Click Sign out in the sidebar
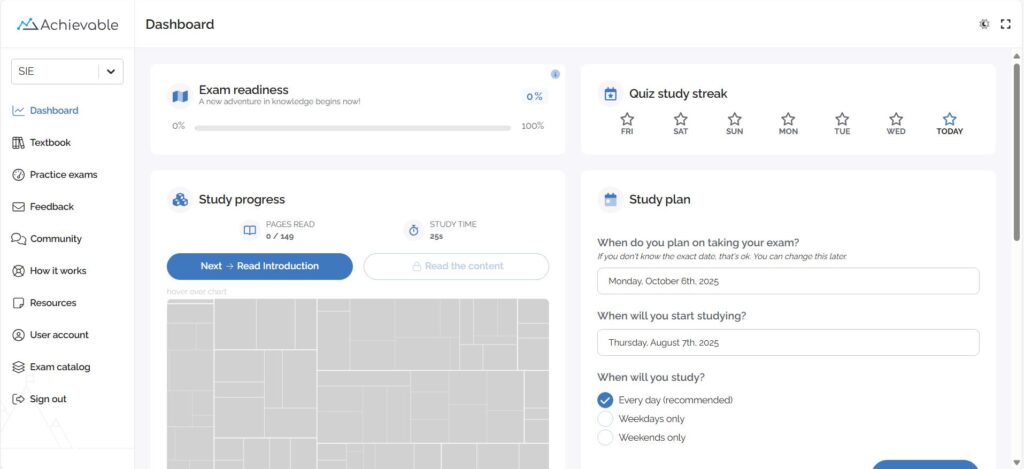The image size is (1024, 469). click(48, 399)
